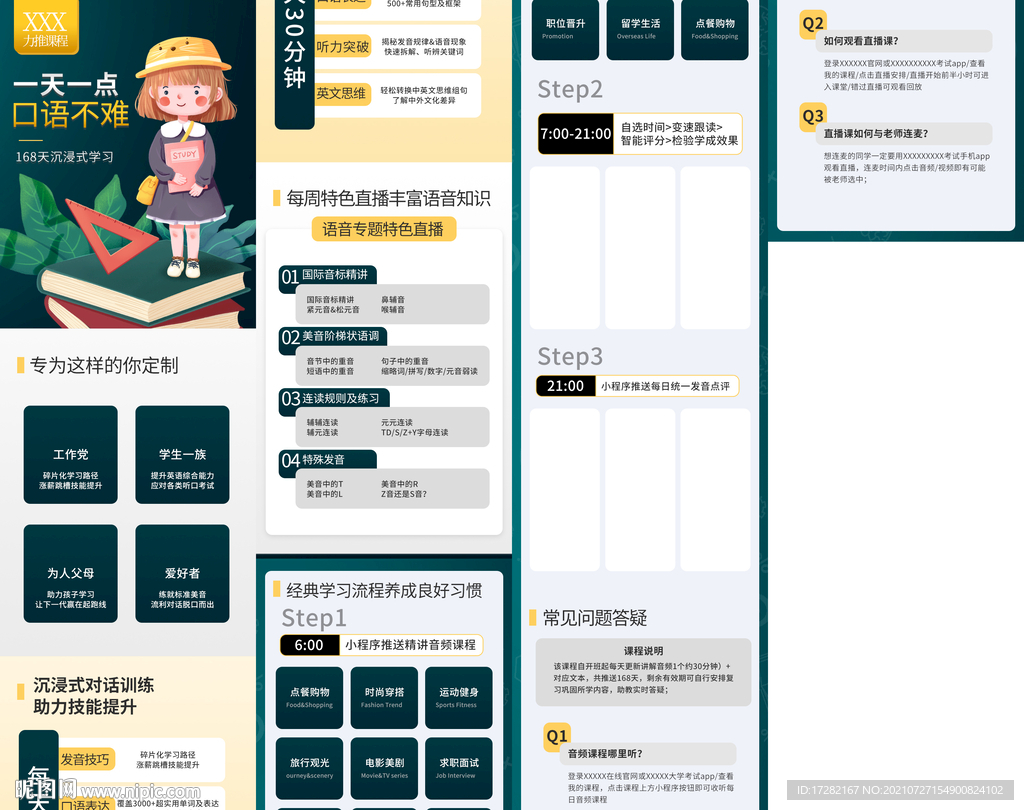The width and height of the screenshot is (1024, 810).
Task: Click the 课程说明 info box
Action: tap(643, 672)
